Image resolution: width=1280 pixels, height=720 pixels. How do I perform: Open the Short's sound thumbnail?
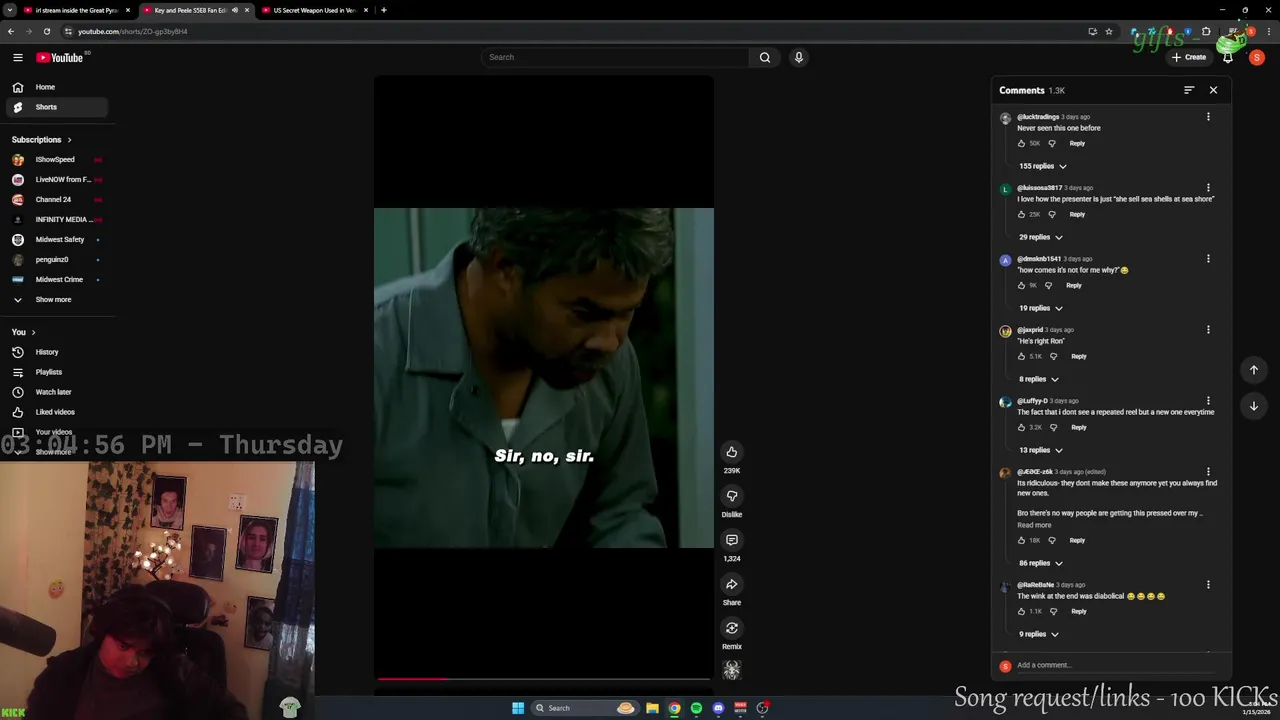pos(732,670)
